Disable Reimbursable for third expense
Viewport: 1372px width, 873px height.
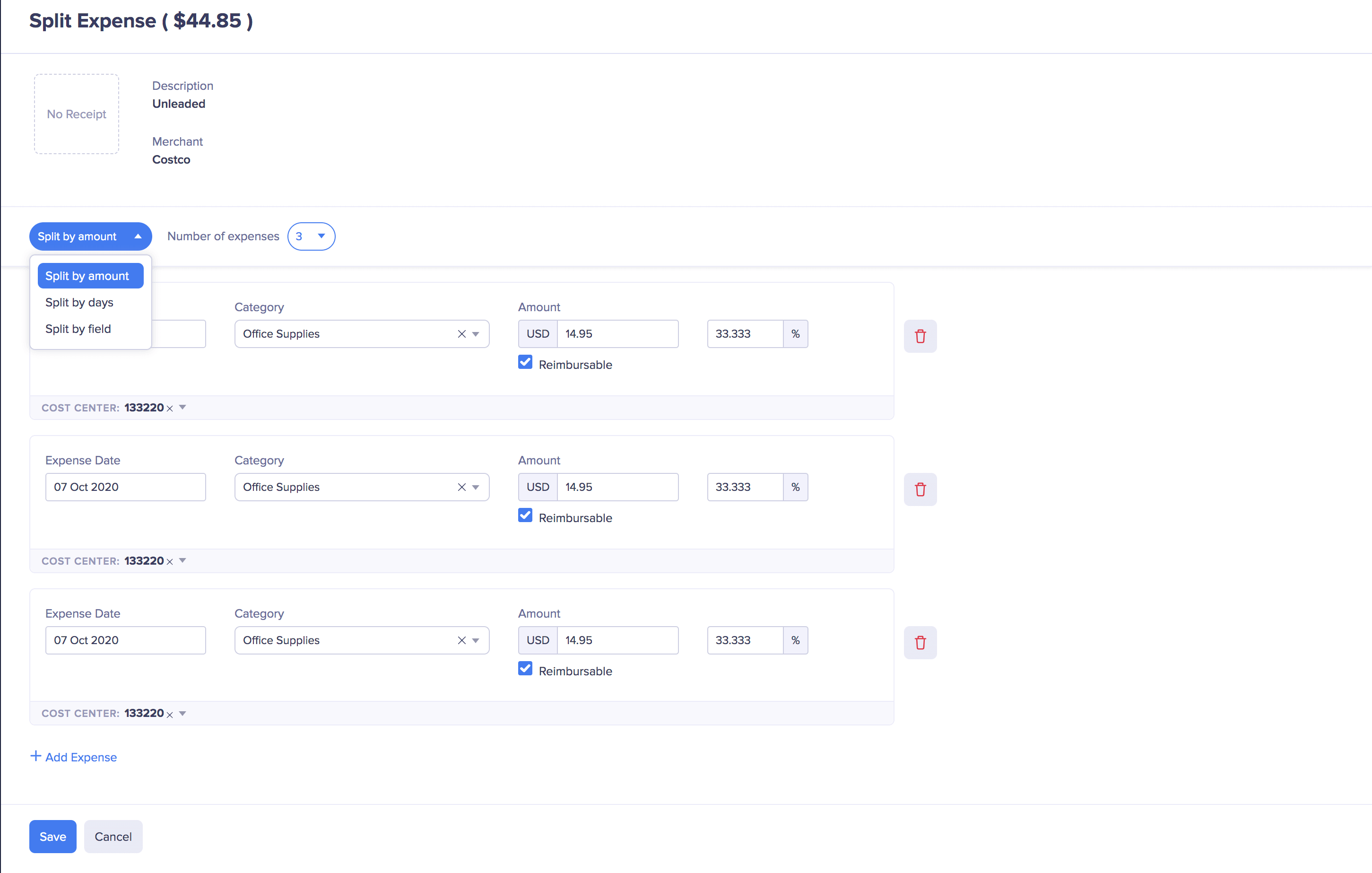pos(525,669)
